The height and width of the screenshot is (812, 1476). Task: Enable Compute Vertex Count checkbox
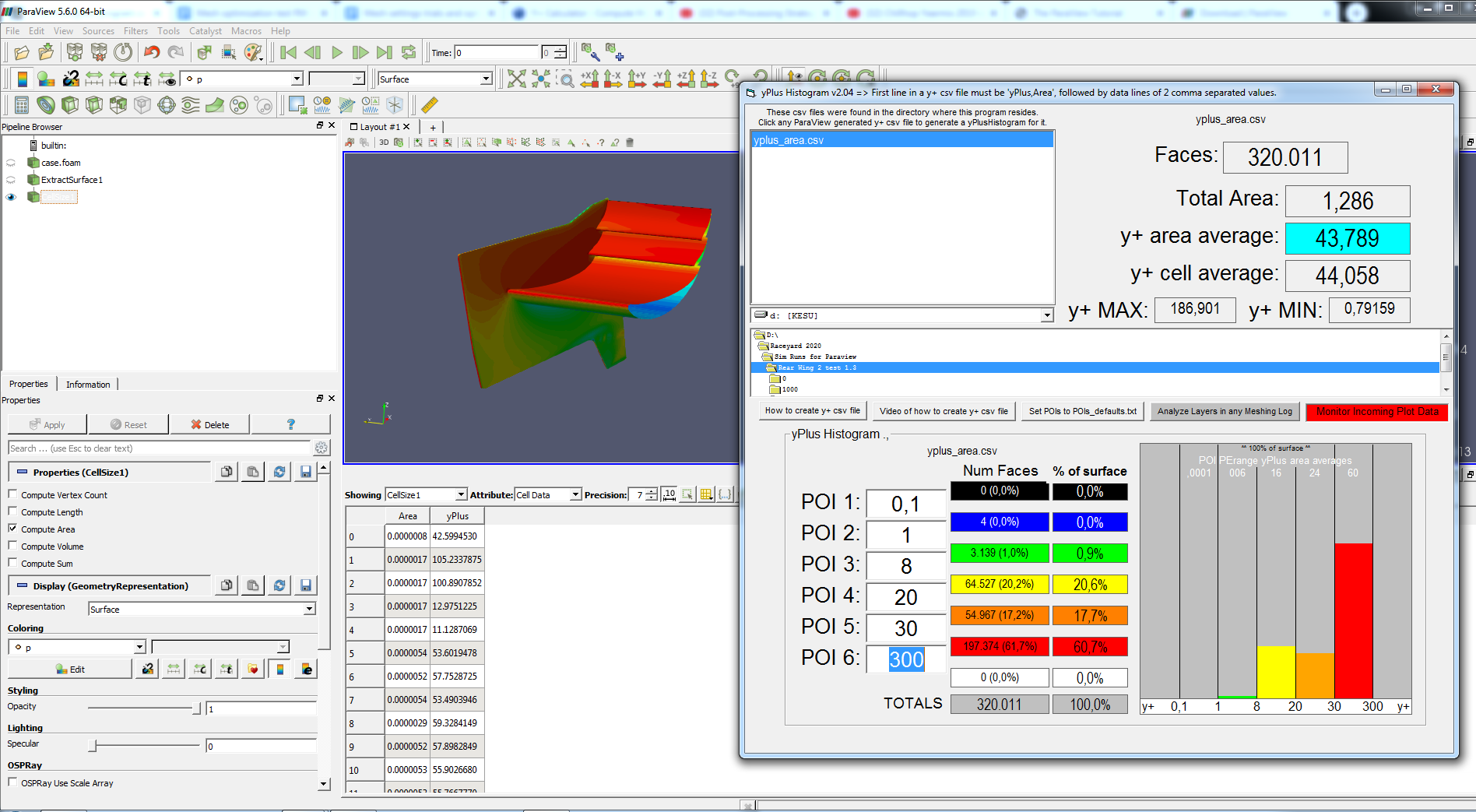12,494
